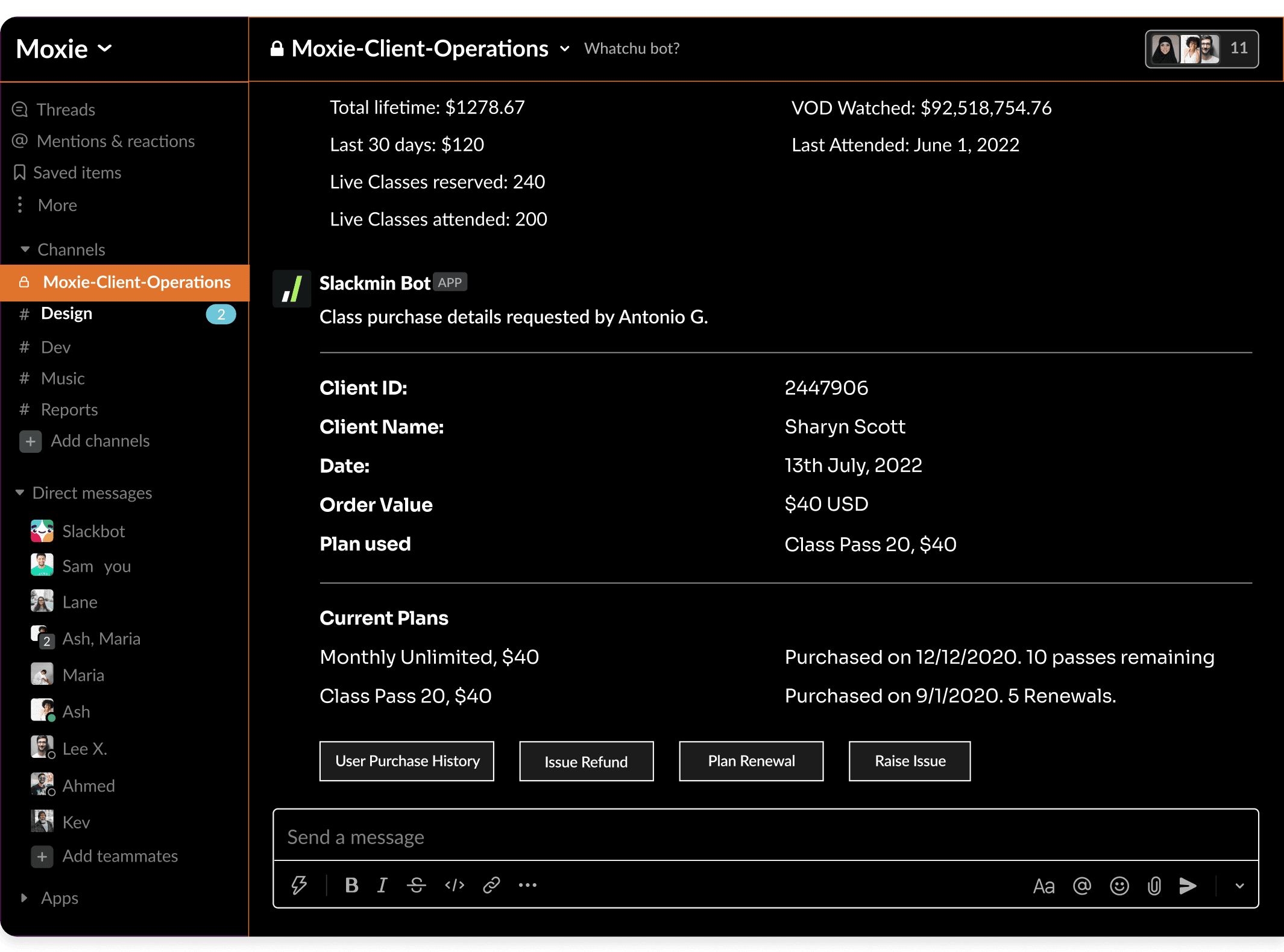Collapse the Channels section
Screen dimensions: 1284x952
click(x=25, y=249)
